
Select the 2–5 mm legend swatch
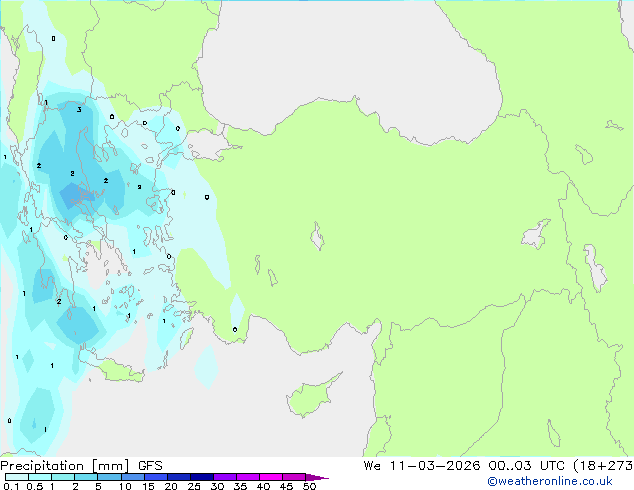click(x=86, y=477)
